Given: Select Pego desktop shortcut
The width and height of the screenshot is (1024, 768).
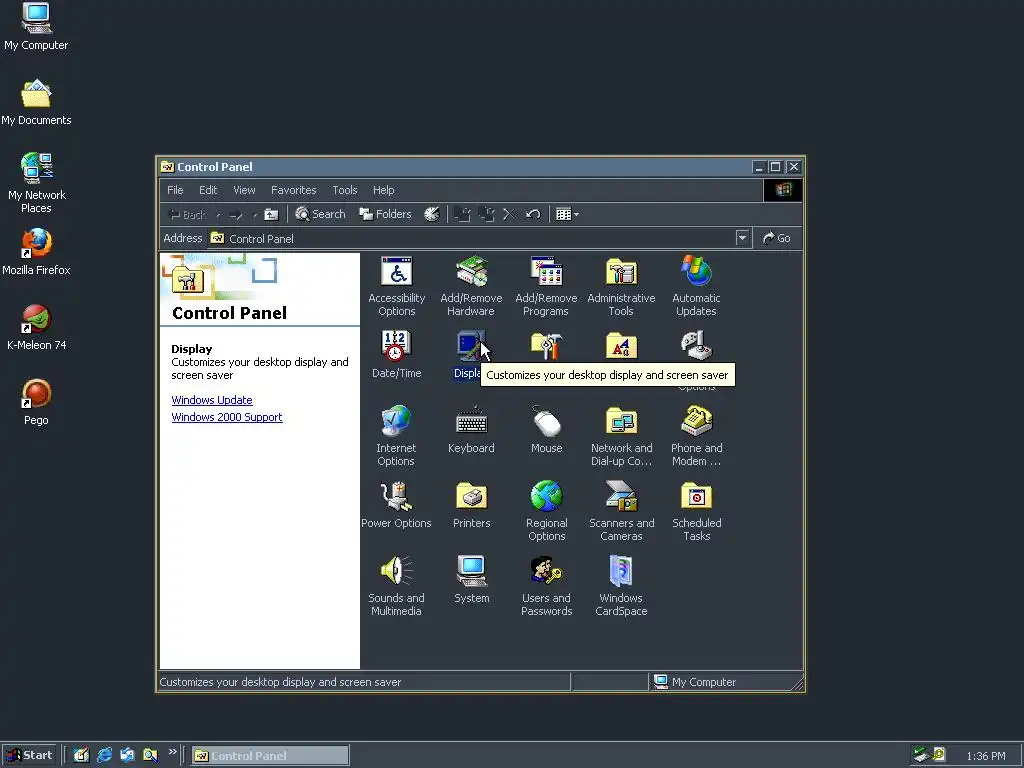Looking at the screenshot, I should click(x=36, y=402).
